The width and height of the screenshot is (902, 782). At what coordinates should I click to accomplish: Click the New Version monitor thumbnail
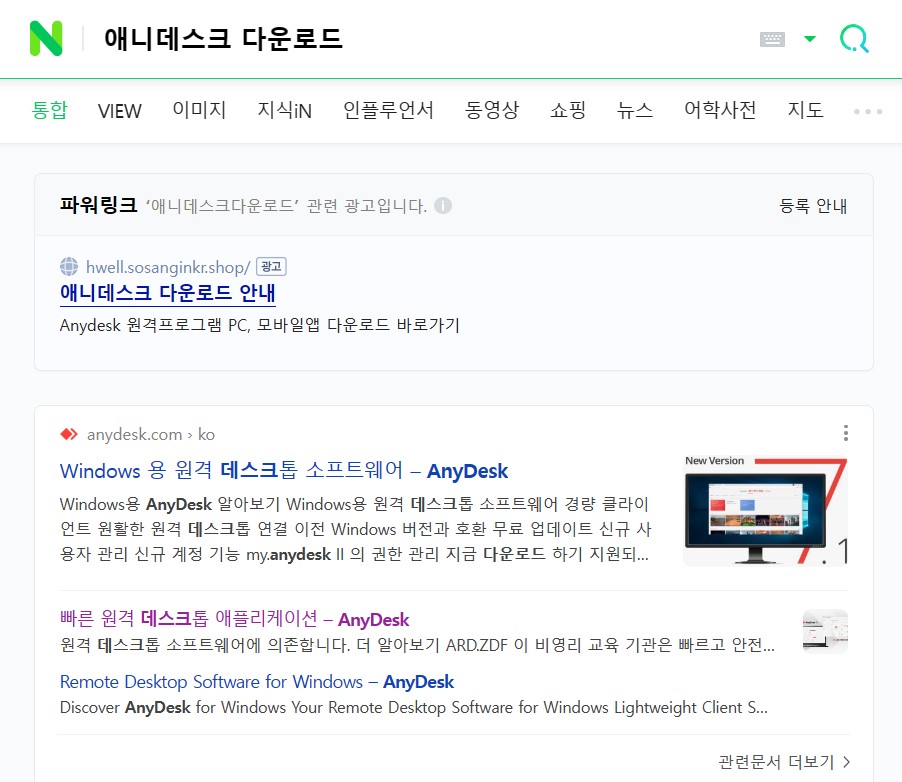tap(766, 511)
